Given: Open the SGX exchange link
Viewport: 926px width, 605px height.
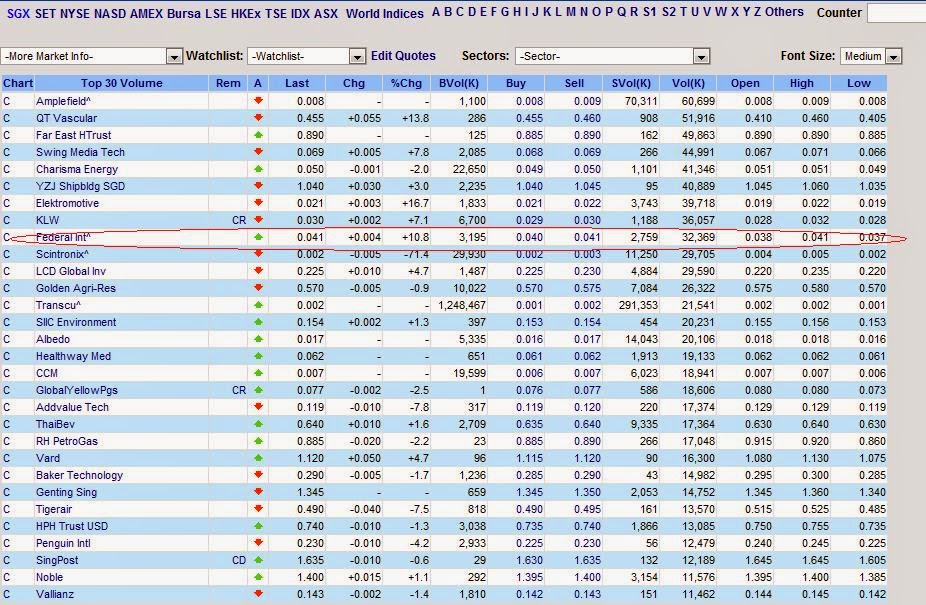Looking at the screenshot, I should pyautogui.click(x=18, y=13).
